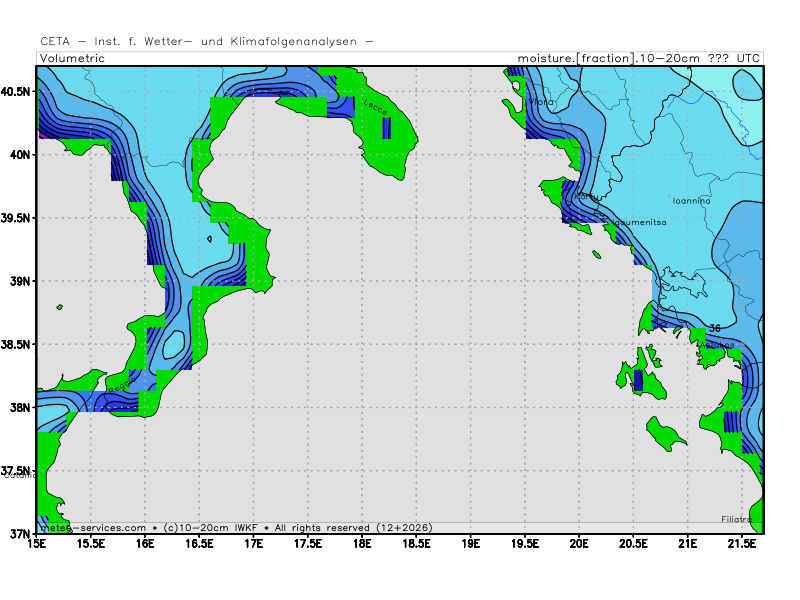Viewport: 800px width, 600px height.
Task: Click the Filiatra label near bottom right
Action: tap(738, 519)
